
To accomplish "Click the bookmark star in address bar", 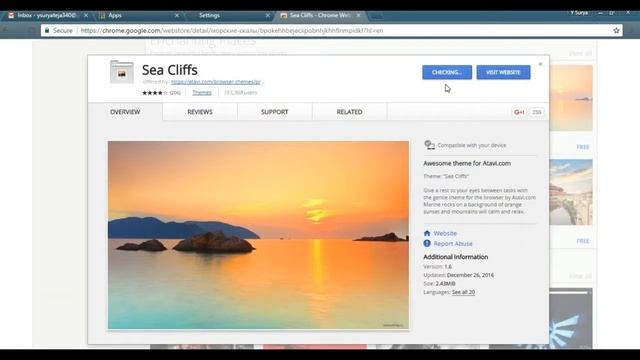I will 616,31.
